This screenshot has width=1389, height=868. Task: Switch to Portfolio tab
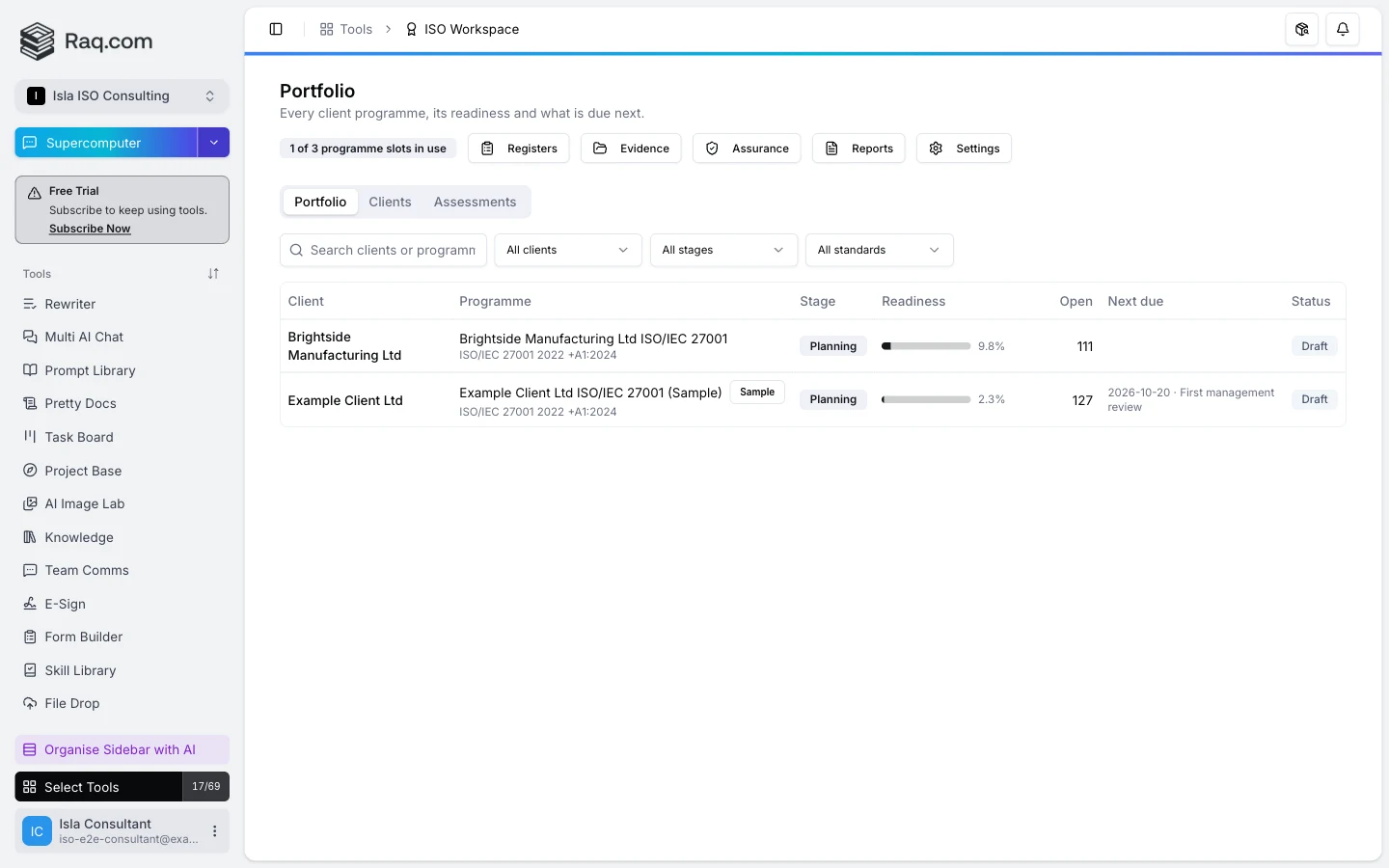(320, 202)
